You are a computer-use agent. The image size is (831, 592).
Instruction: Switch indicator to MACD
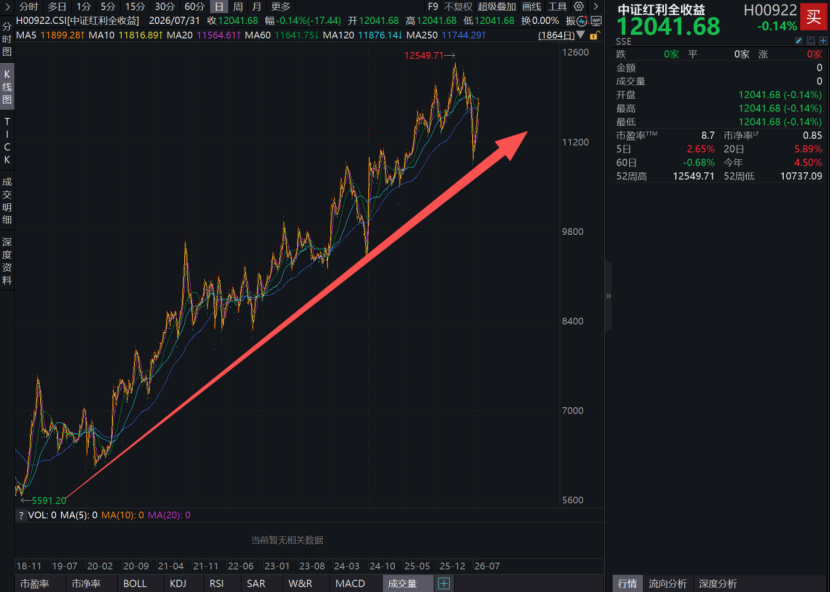350,584
